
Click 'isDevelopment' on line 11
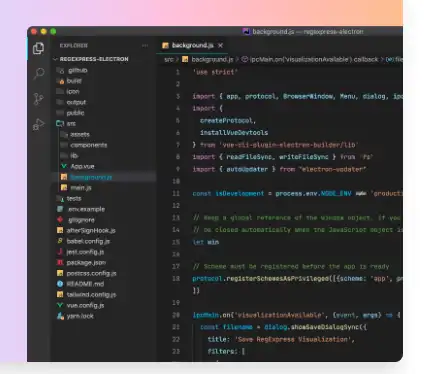[x=239, y=193]
